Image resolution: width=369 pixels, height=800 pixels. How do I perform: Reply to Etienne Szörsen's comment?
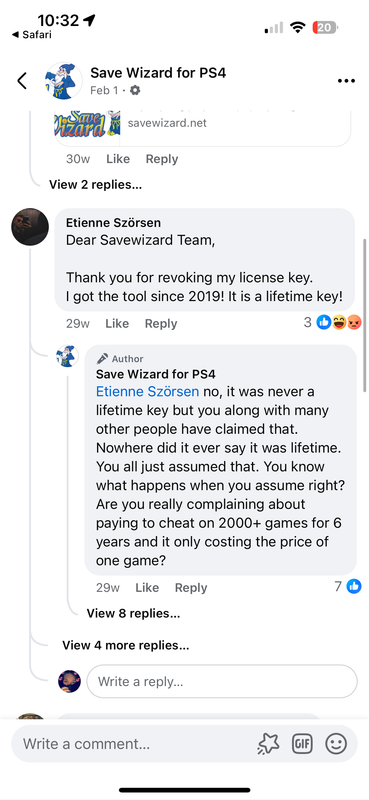pyautogui.click(x=161, y=323)
